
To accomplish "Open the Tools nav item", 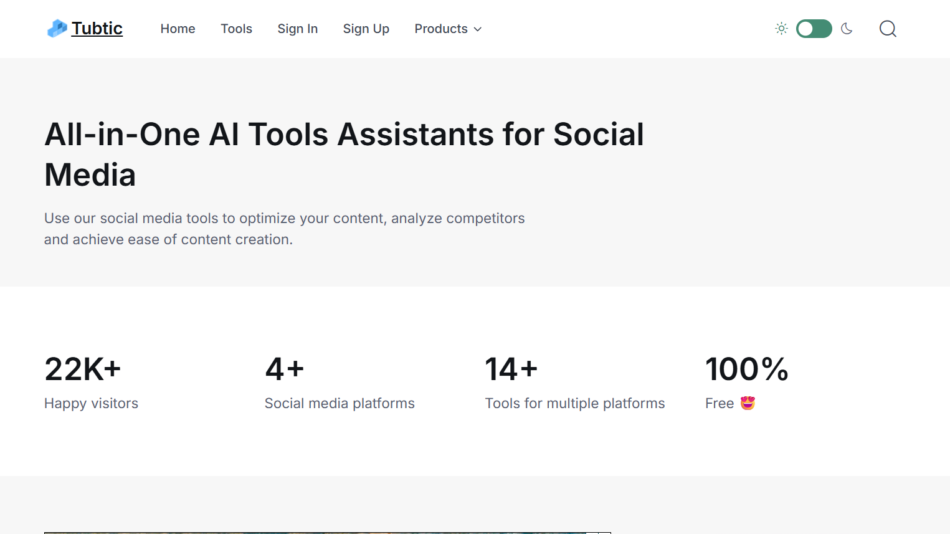I will [x=236, y=29].
